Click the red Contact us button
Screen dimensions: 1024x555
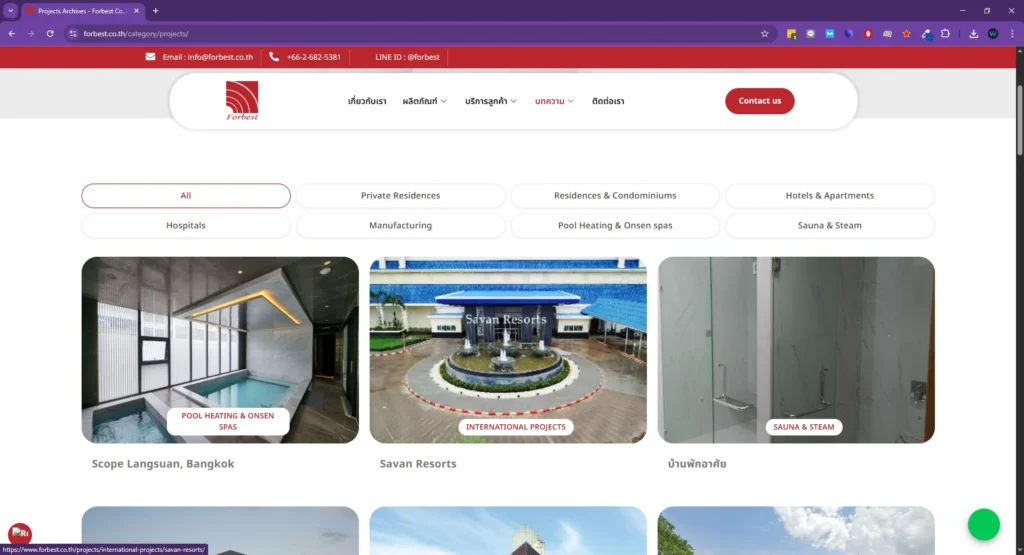760,101
